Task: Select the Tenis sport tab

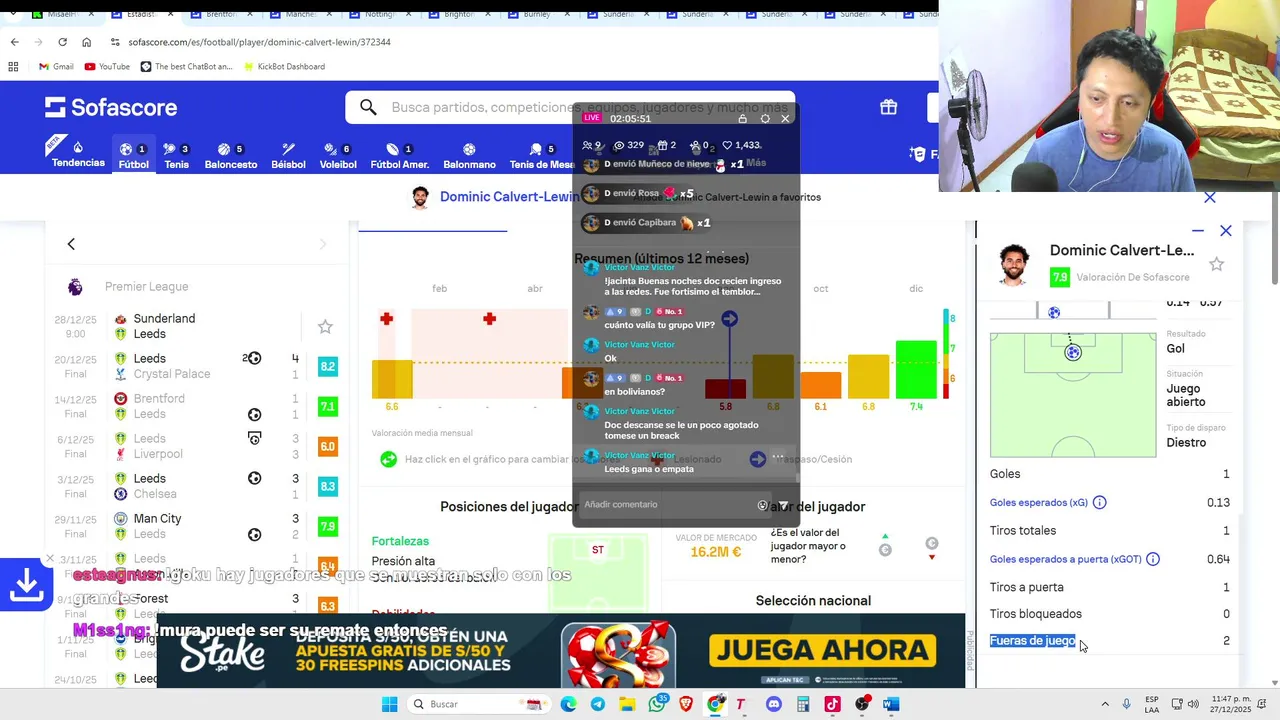Action: click(x=176, y=155)
